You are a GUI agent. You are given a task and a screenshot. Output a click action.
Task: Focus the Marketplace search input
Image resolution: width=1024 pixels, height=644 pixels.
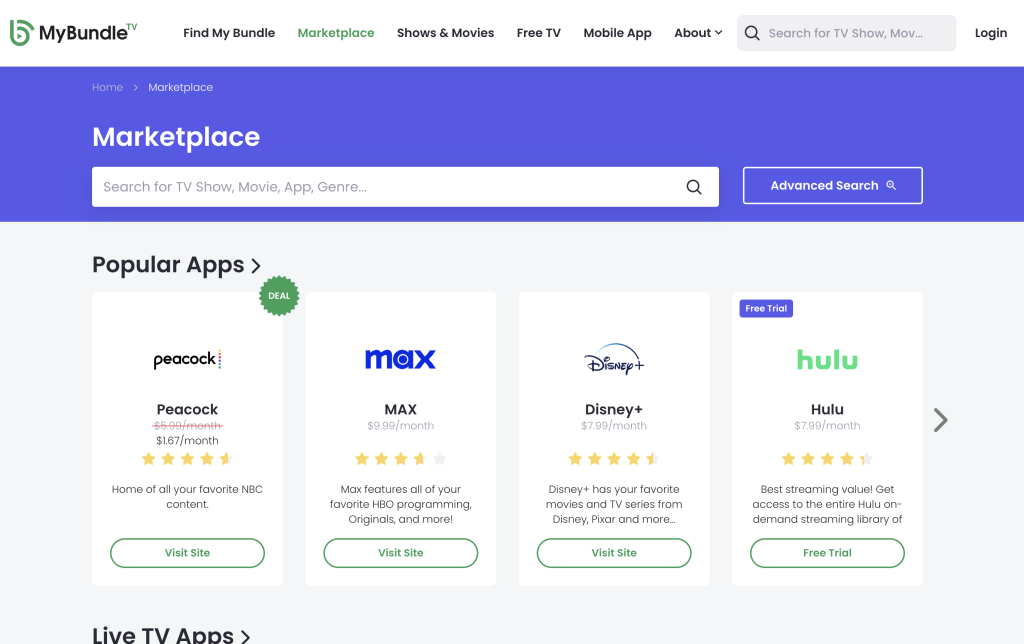click(406, 187)
